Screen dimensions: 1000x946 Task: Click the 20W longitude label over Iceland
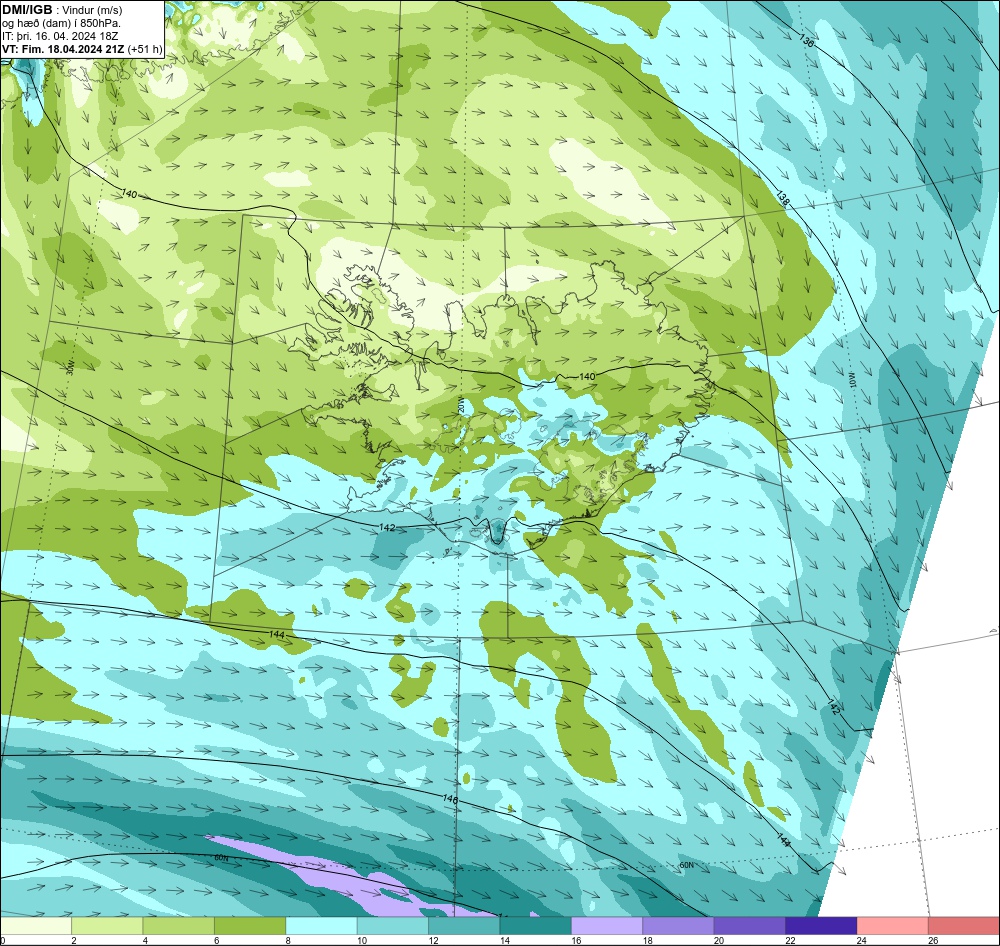pyautogui.click(x=460, y=404)
